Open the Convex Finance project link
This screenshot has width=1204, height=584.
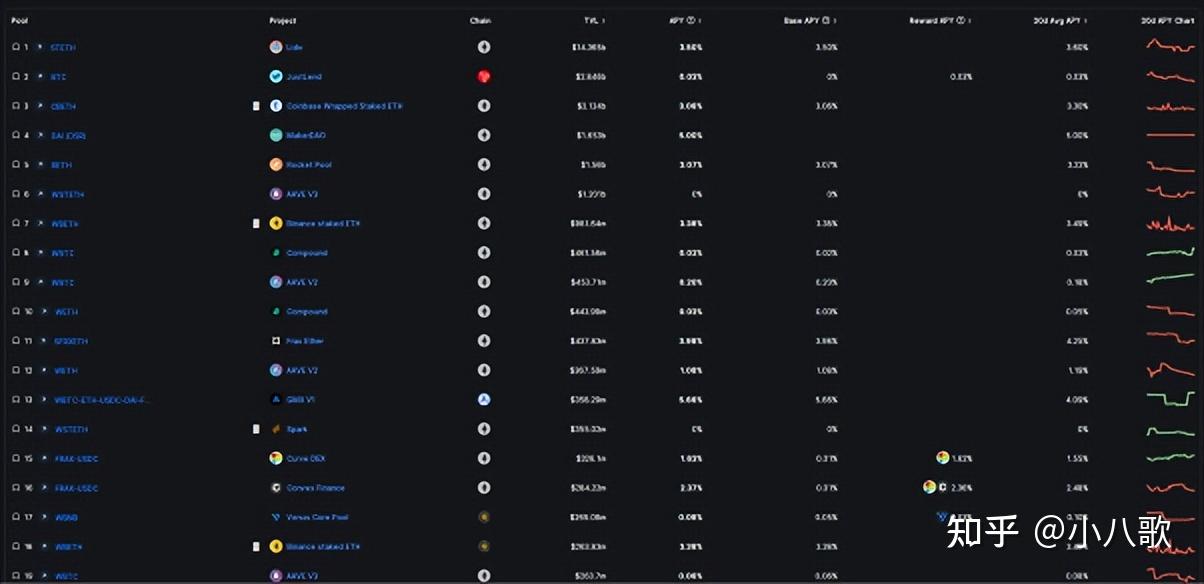(315, 488)
